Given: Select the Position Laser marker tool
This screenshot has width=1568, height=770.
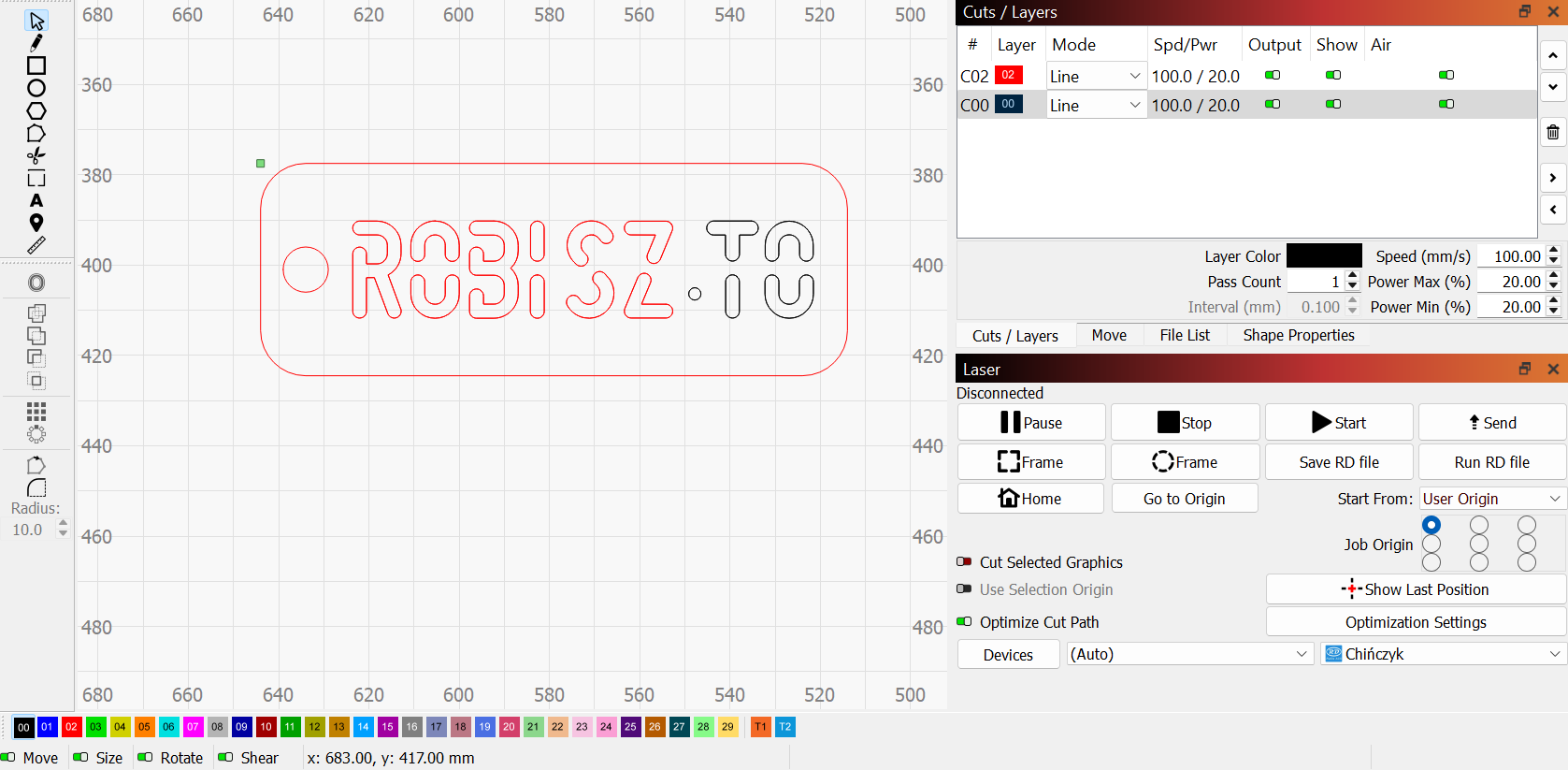Looking at the screenshot, I should 36,223.
